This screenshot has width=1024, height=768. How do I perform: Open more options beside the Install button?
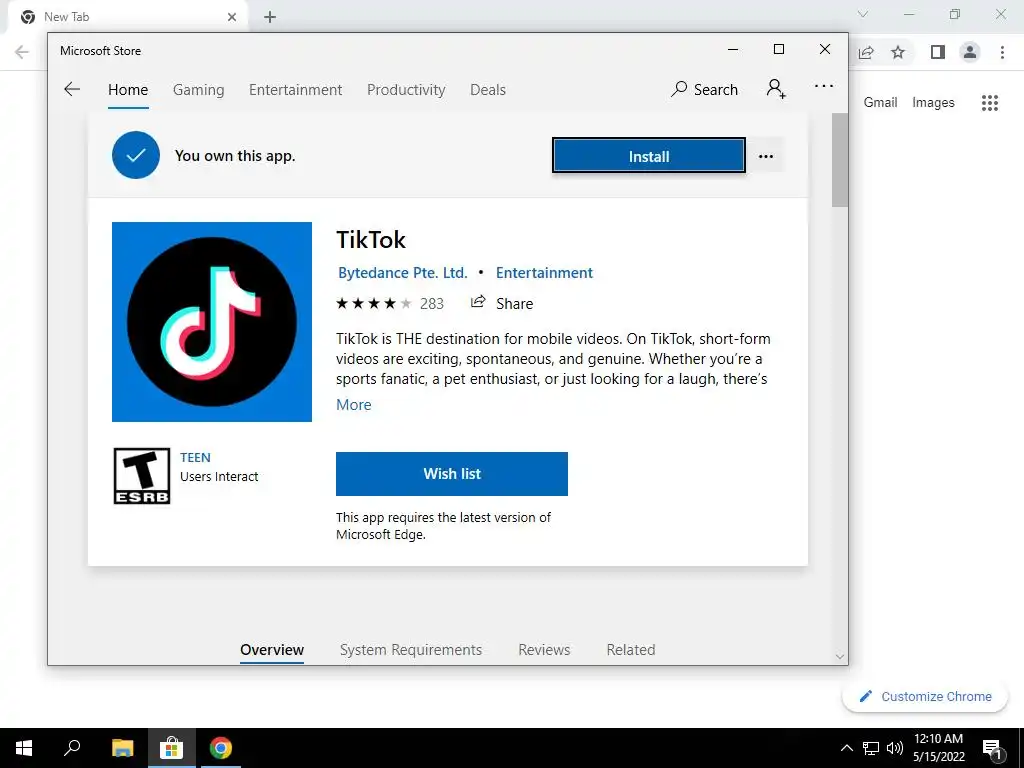coord(766,156)
